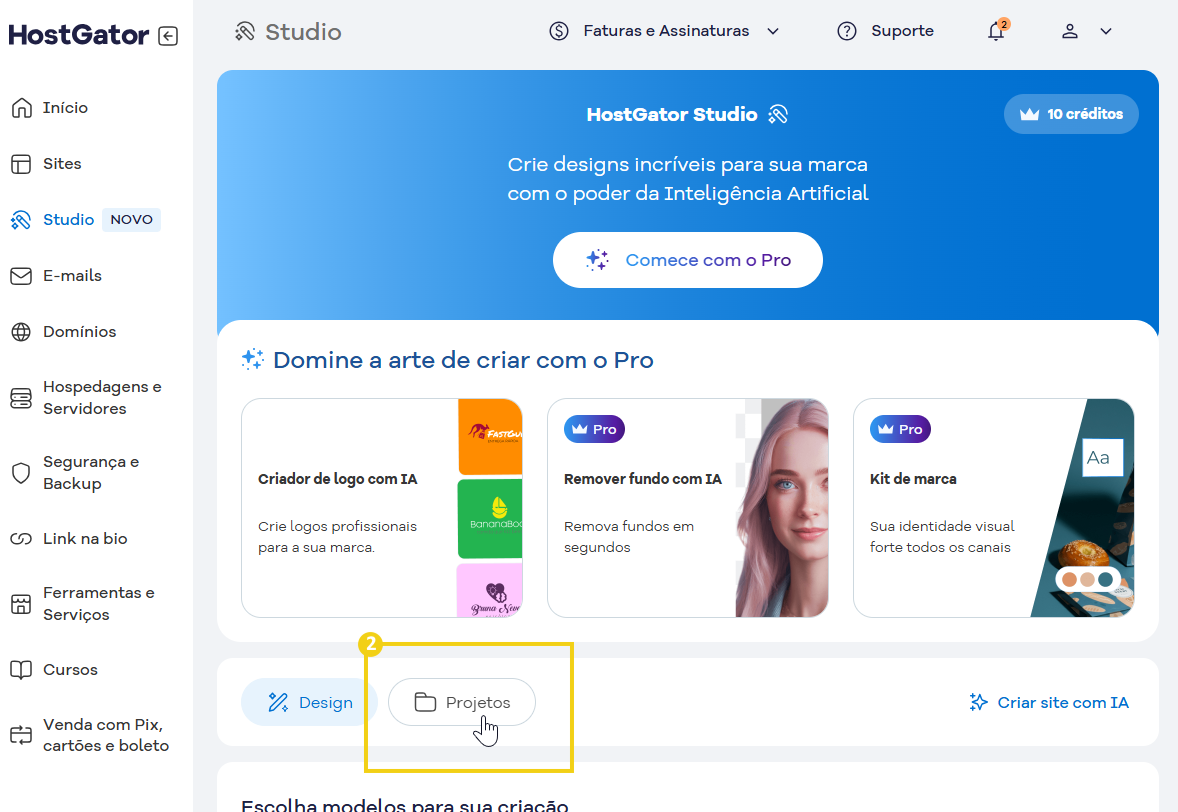Click the Suporte question mark icon
1178x812 pixels.
pos(847,31)
